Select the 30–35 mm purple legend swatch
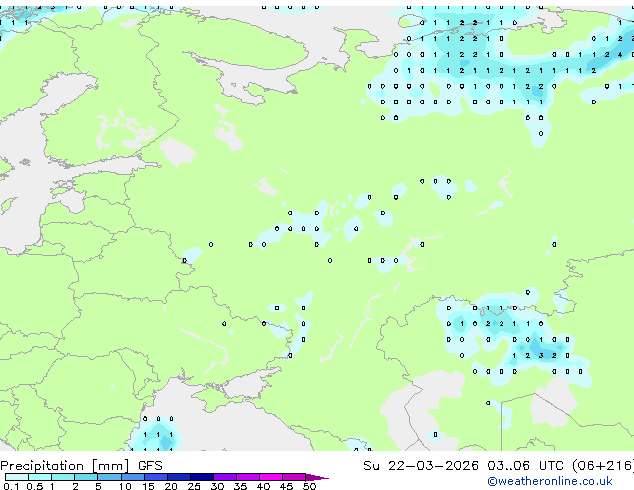 [225, 477]
